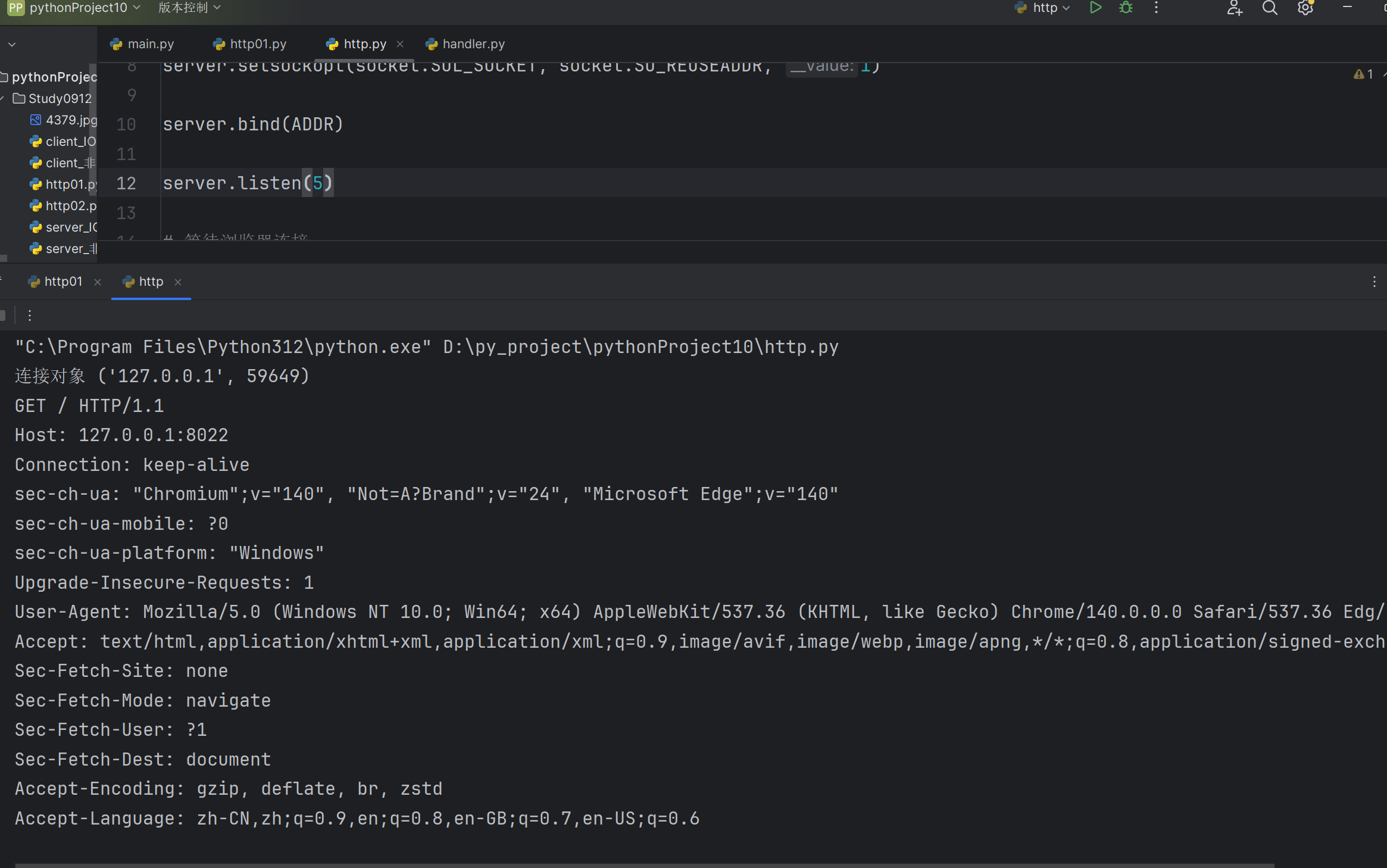This screenshot has width=1387, height=868.
Task: Open client_非 file in project tree
Action: (63, 163)
